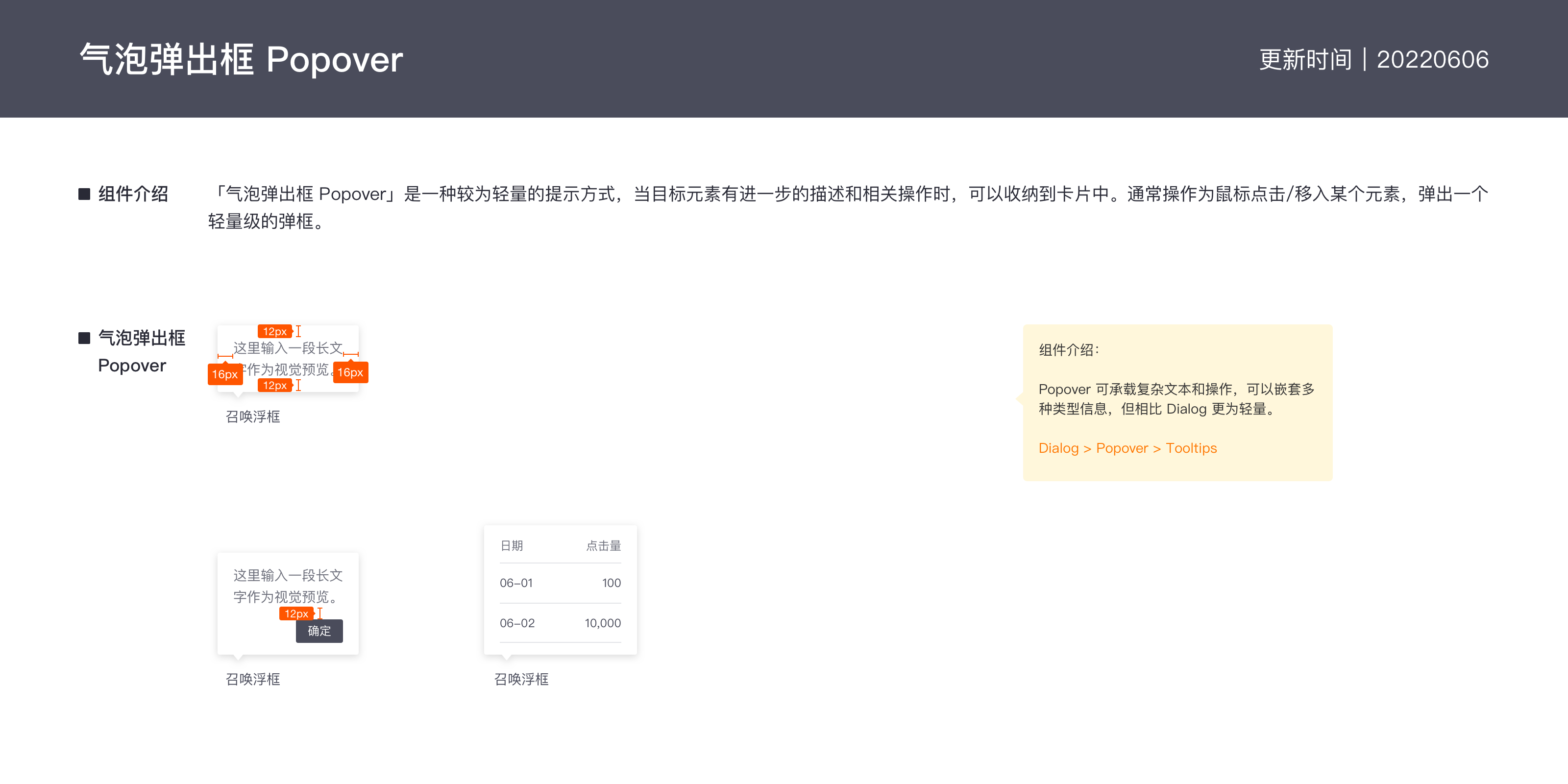Click the 气泡弹出框 Popover section heading
Viewport: 1568px width, 784px height.
click(x=141, y=351)
